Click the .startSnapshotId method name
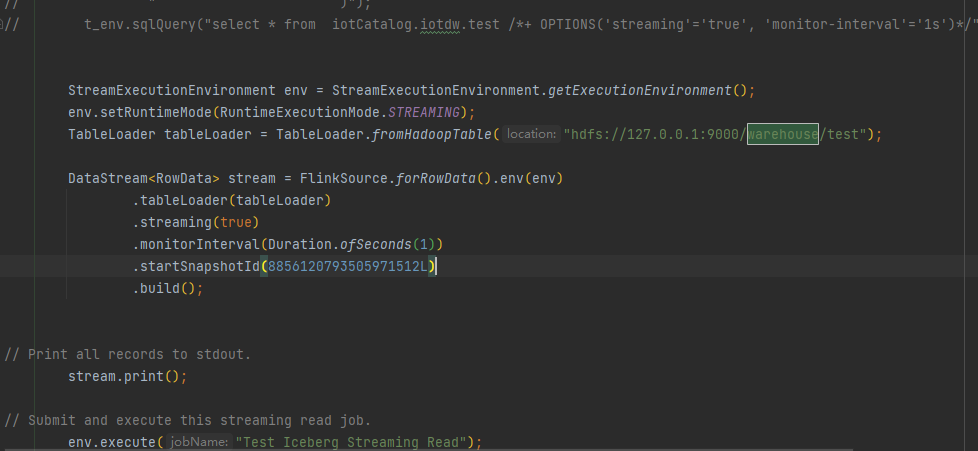978x451 pixels. [x=196, y=266]
